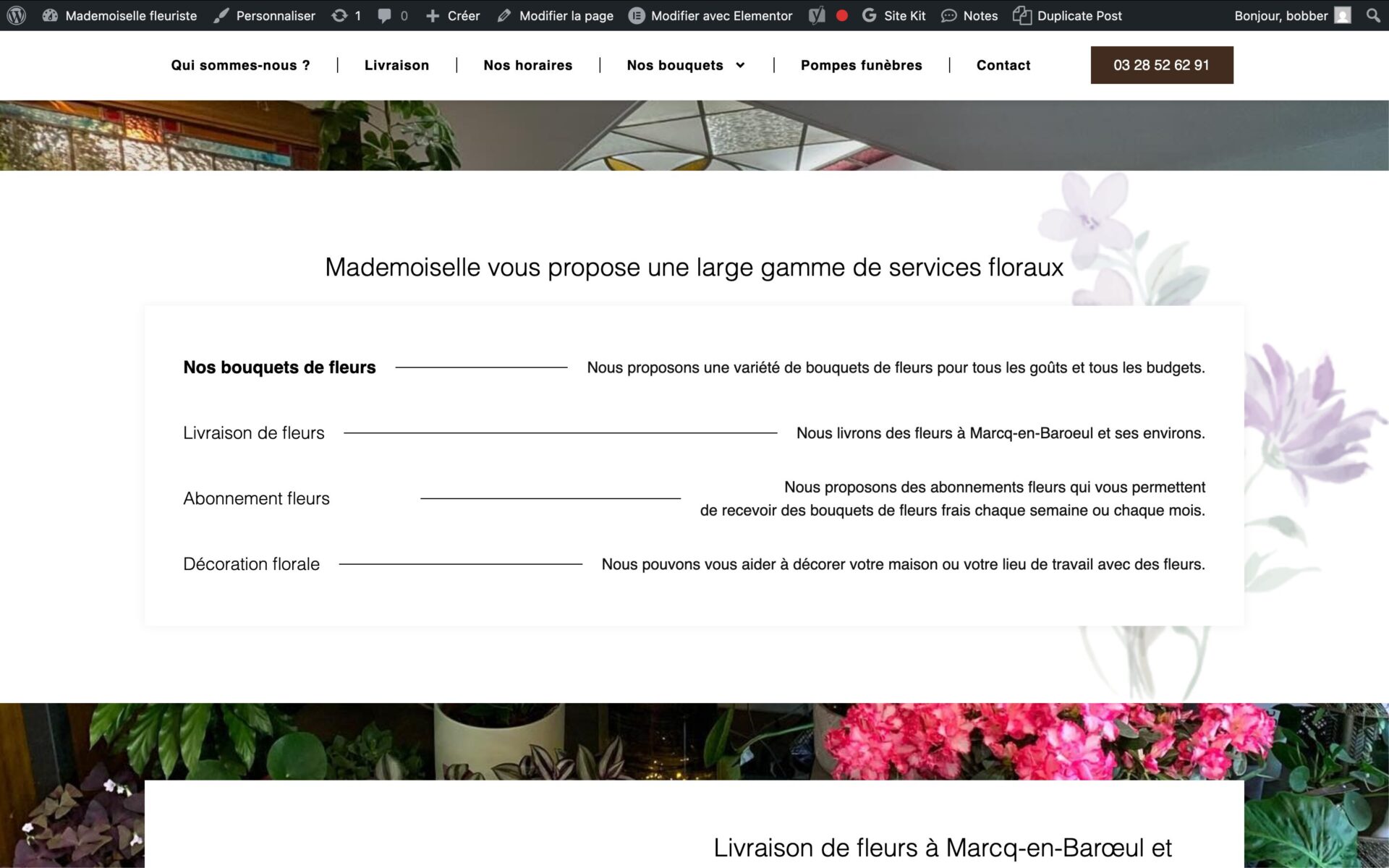
Task: Click the Personnaliser label
Action: tap(276, 15)
